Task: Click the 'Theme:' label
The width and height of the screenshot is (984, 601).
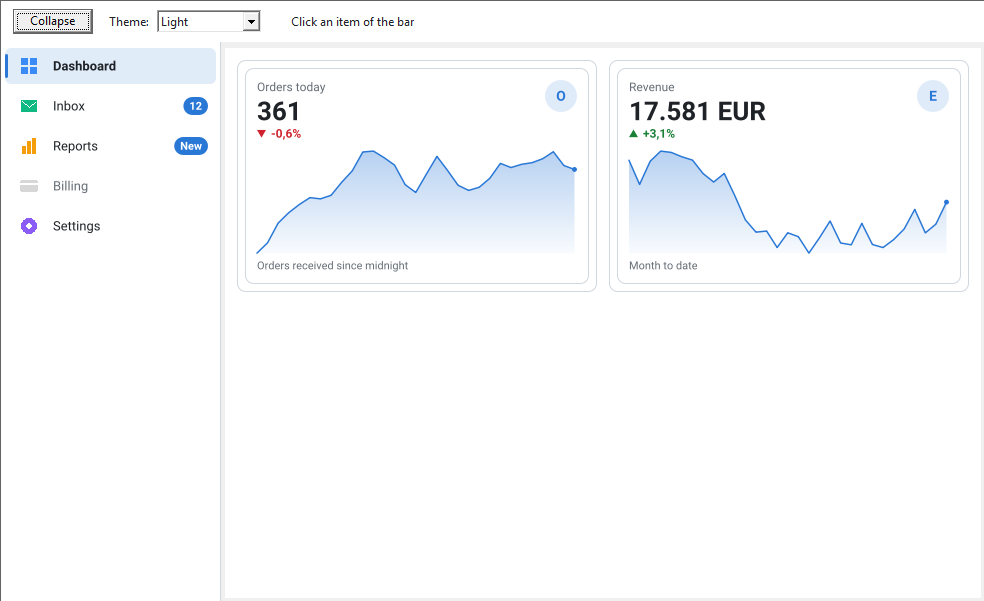Action: pos(129,22)
